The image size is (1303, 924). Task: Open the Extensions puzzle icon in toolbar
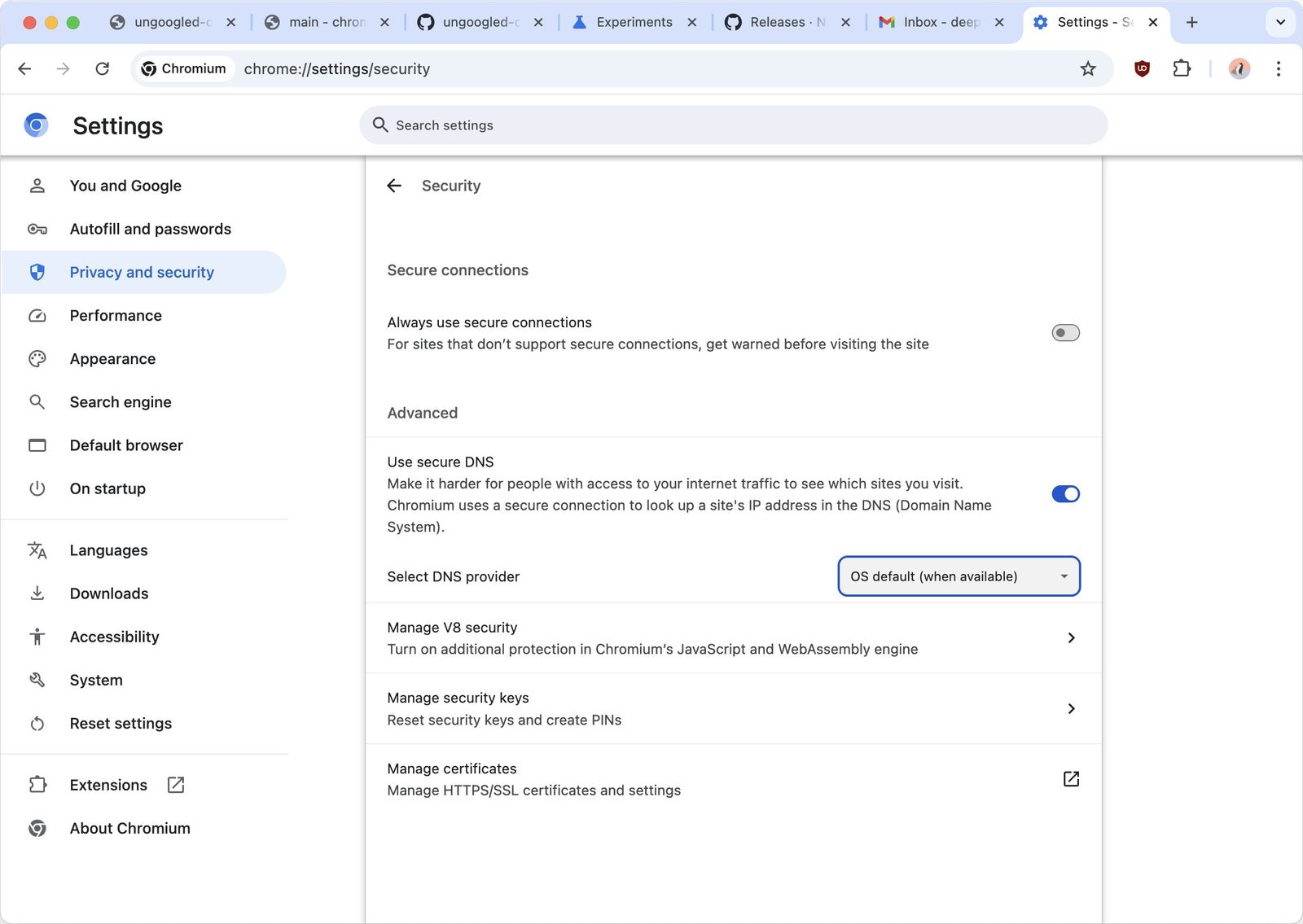coord(1182,68)
